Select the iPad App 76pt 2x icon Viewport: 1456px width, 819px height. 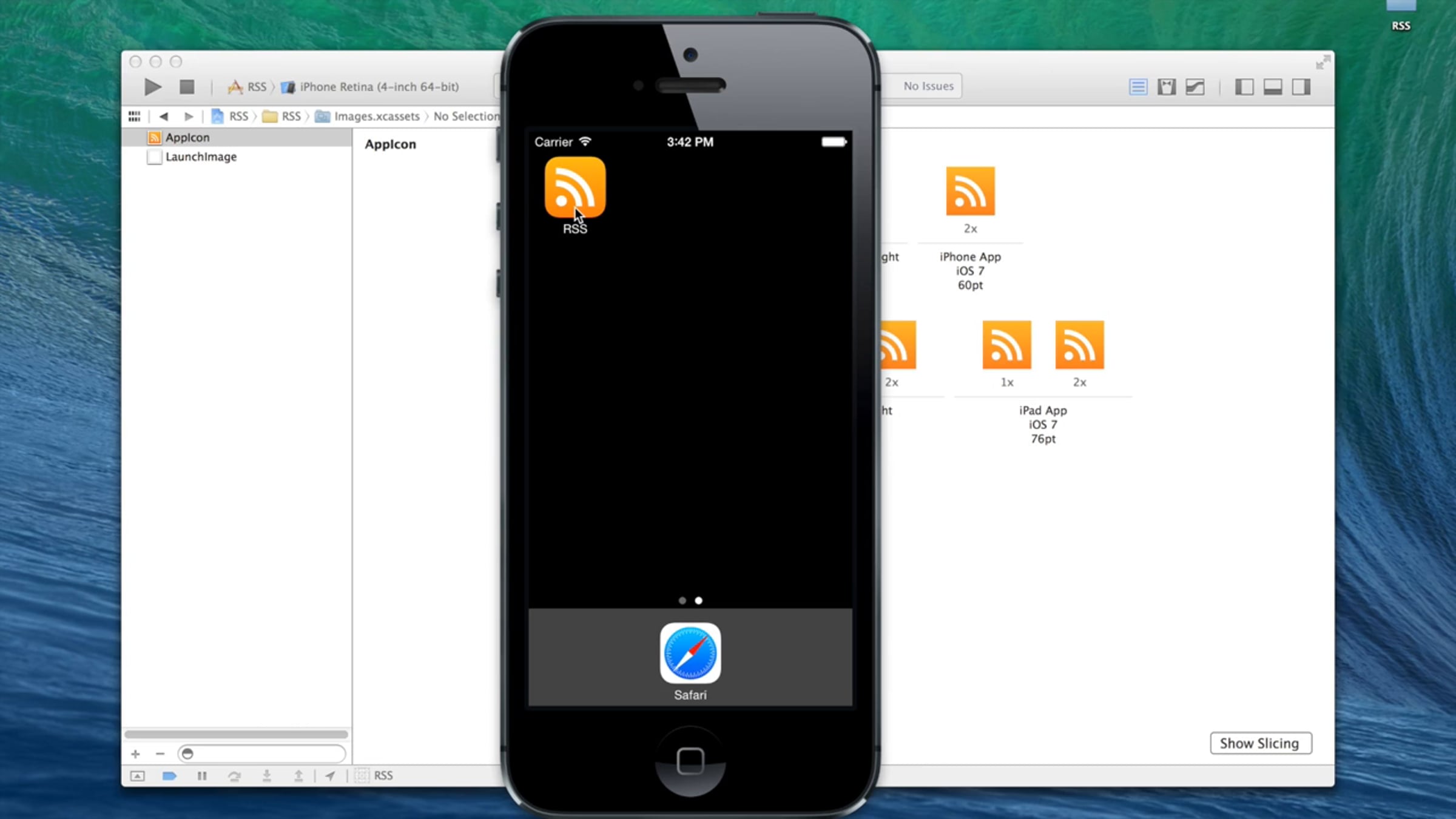(x=1079, y=345)
